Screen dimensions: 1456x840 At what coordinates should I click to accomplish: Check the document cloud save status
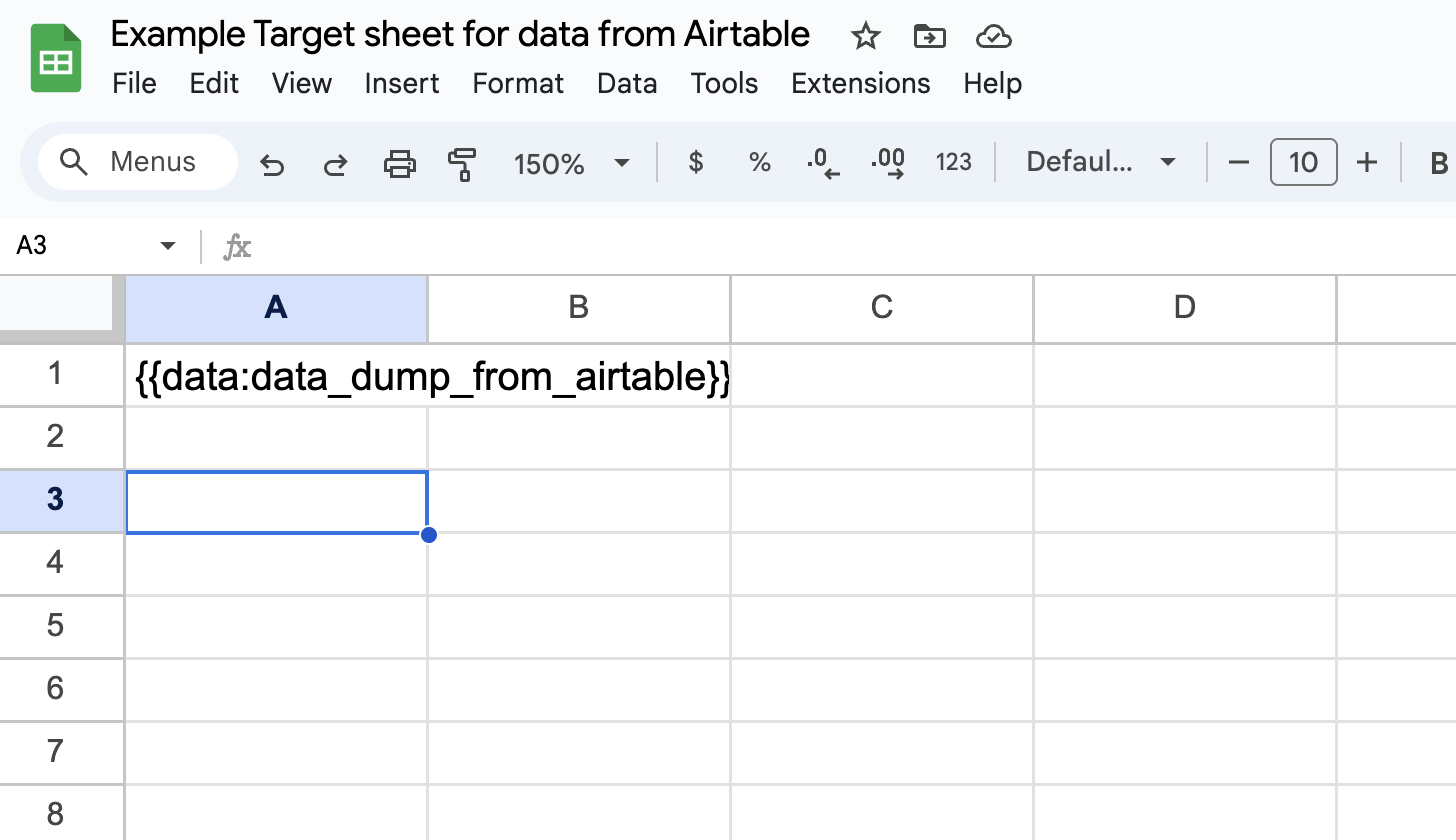[x=993, y=36]
